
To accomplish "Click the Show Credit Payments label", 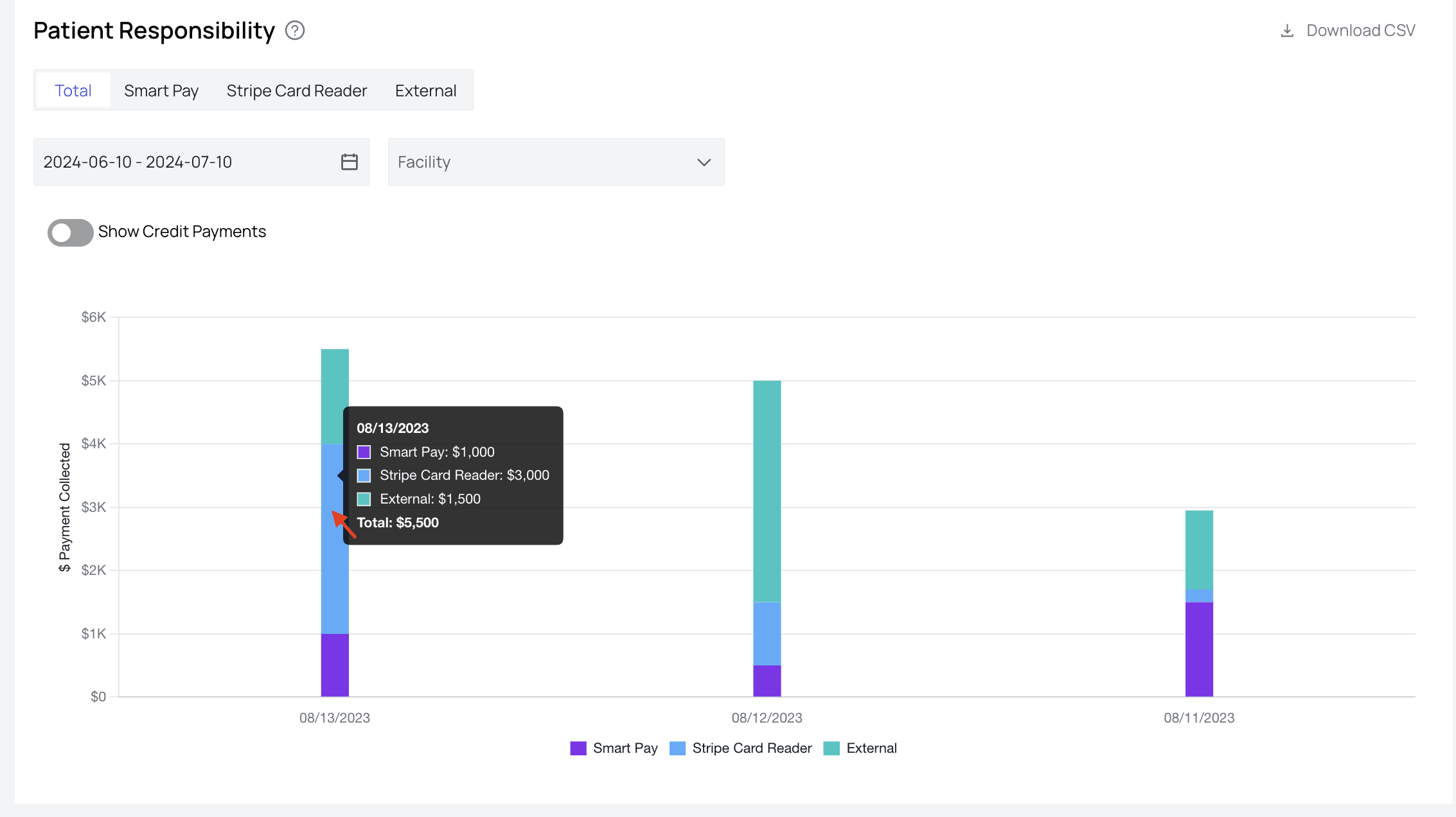I will click(182, 232).
